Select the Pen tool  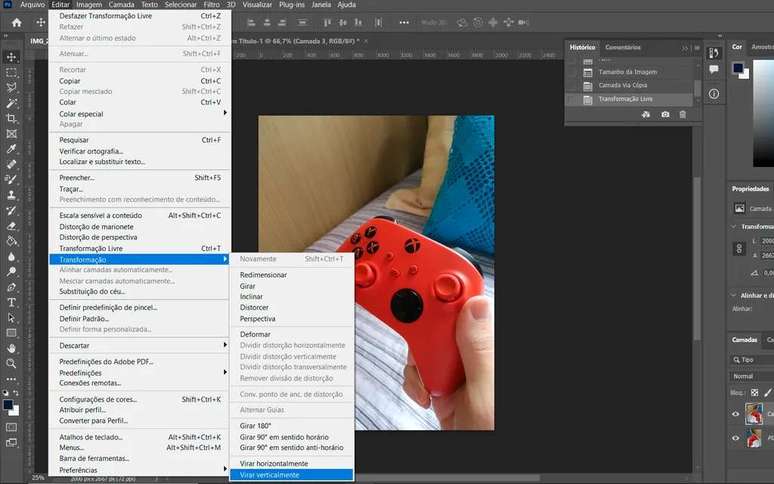pos(11,287)
